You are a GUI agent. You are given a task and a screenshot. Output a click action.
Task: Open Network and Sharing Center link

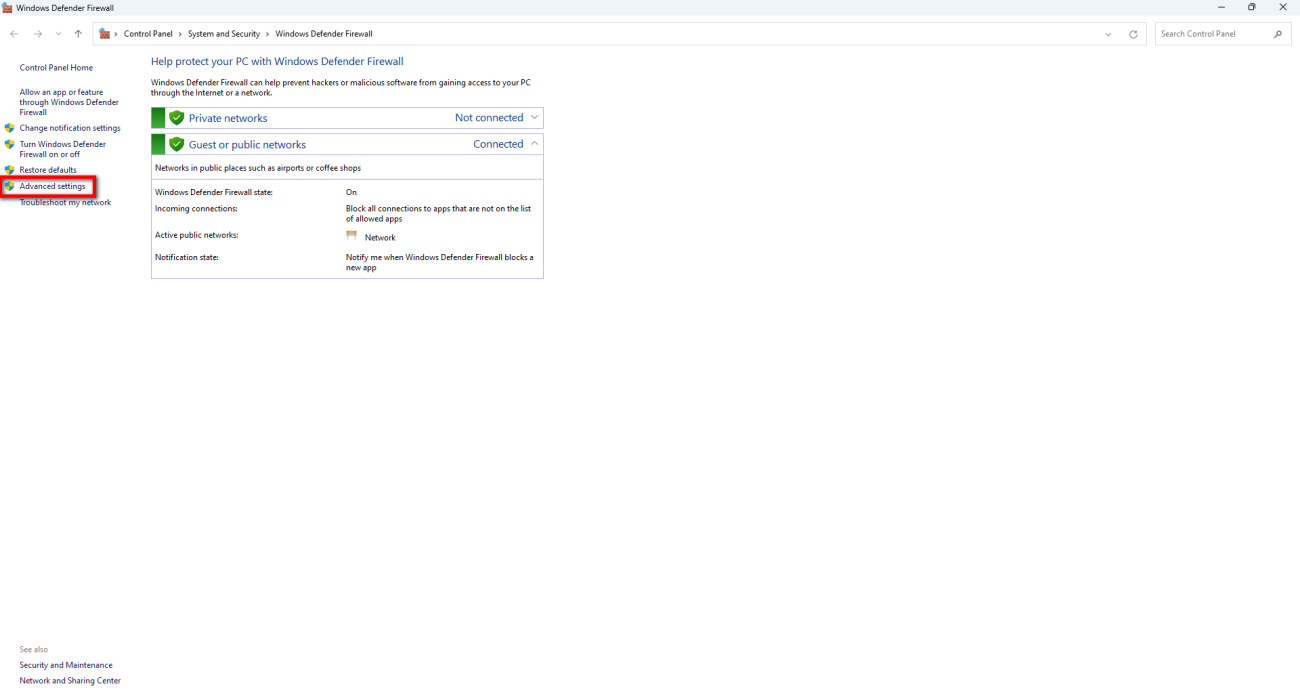70,681
